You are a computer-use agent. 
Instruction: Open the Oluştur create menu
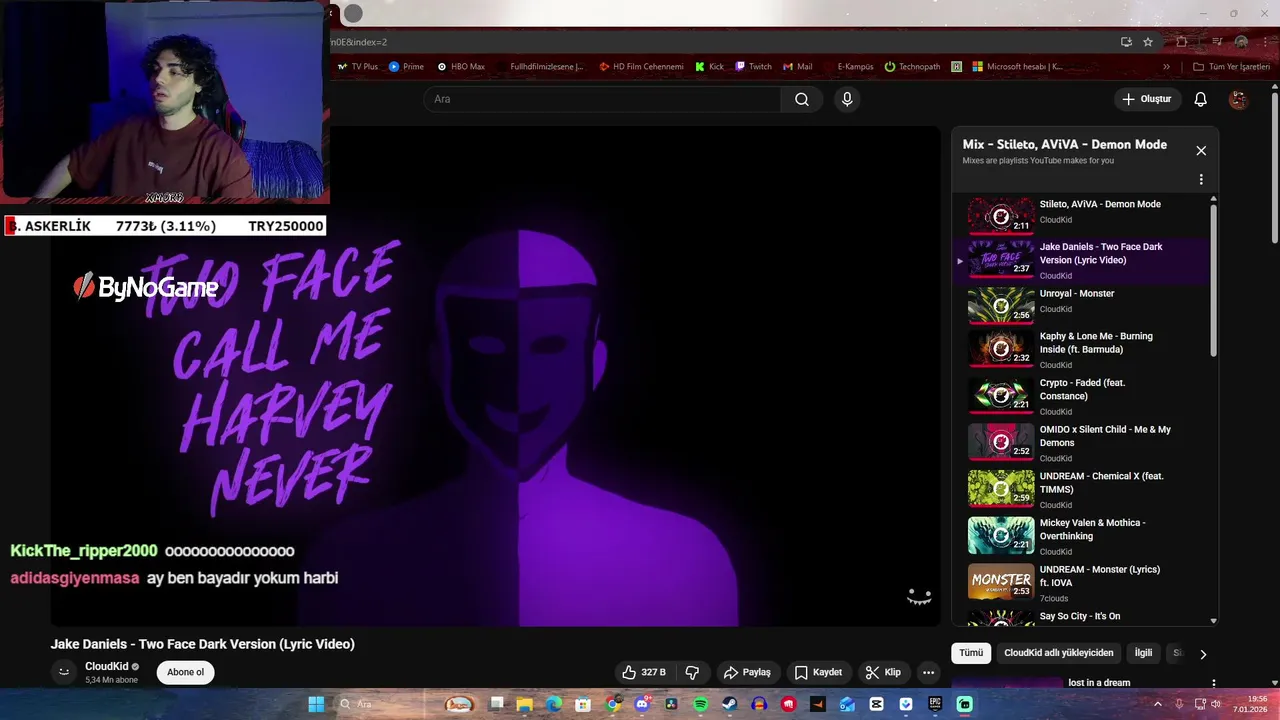1146,99
